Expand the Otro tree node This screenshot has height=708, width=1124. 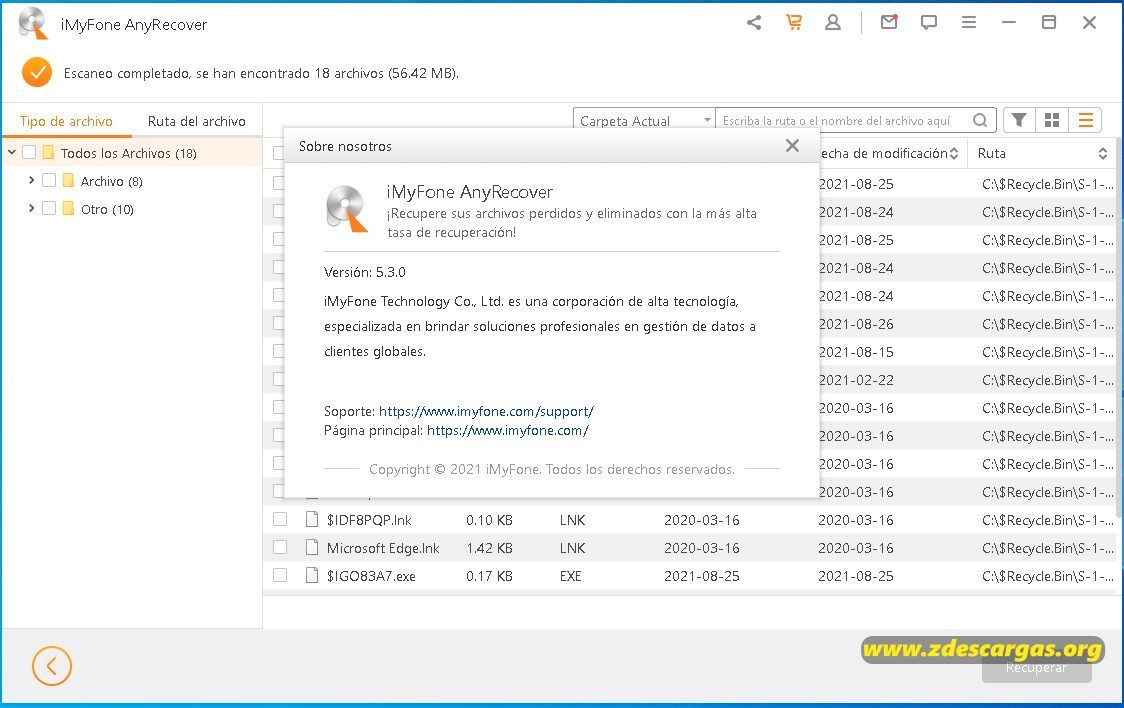pyautogui.click(x=31, y=208)
